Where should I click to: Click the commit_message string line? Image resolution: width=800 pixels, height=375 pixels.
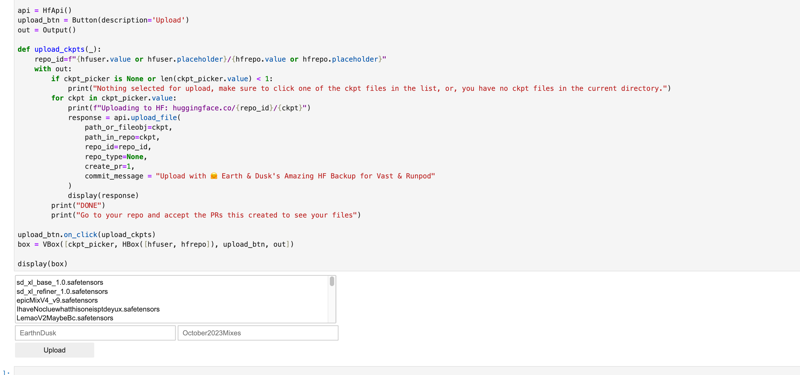(260, 176)
